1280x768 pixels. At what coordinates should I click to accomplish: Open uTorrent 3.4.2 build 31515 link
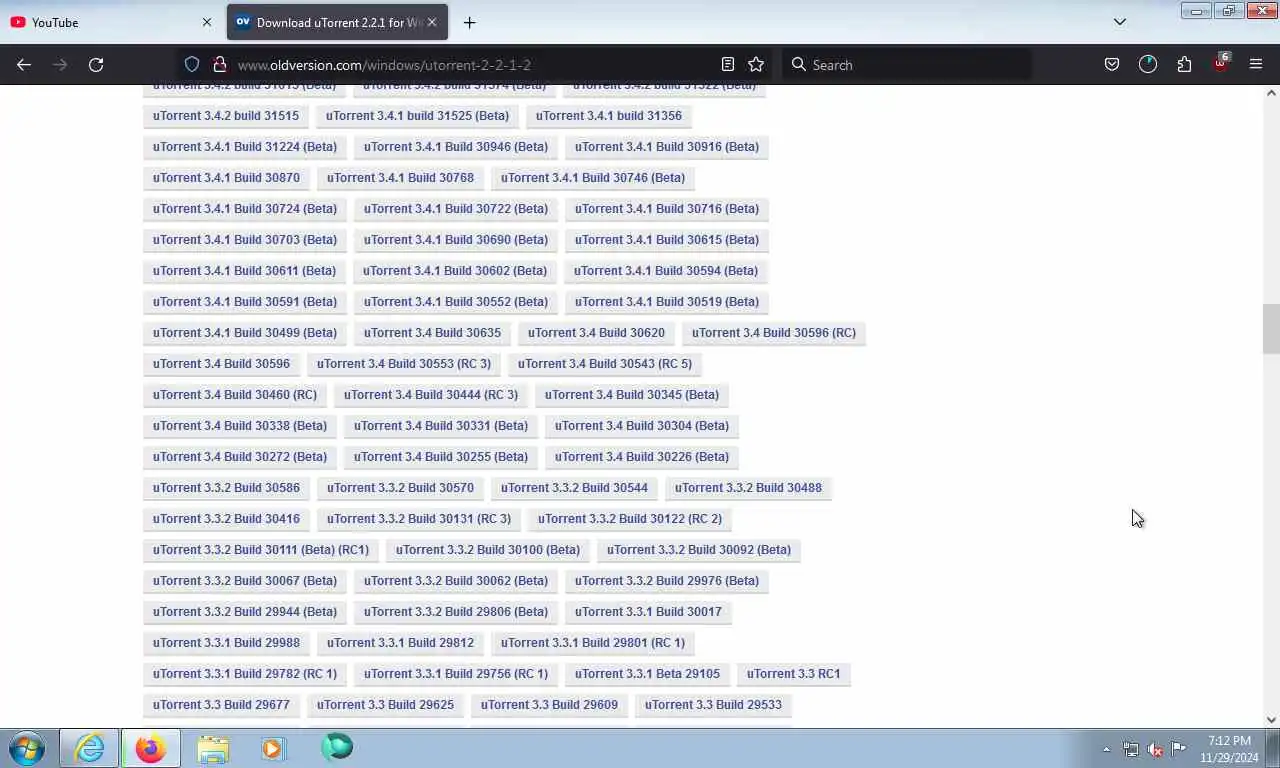click(x=226, y=116)
